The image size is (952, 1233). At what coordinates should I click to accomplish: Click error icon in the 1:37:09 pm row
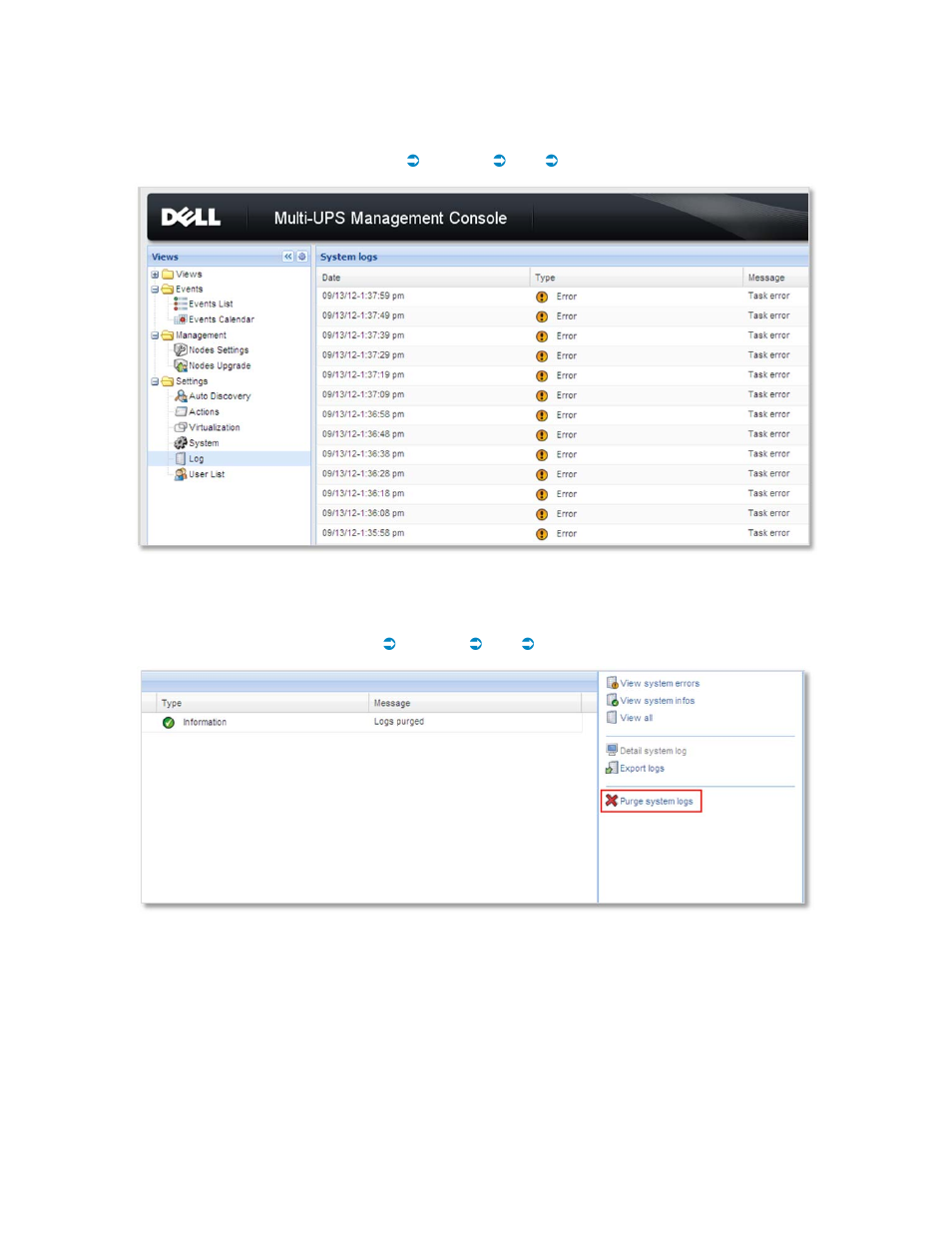(x=542, y=395)
